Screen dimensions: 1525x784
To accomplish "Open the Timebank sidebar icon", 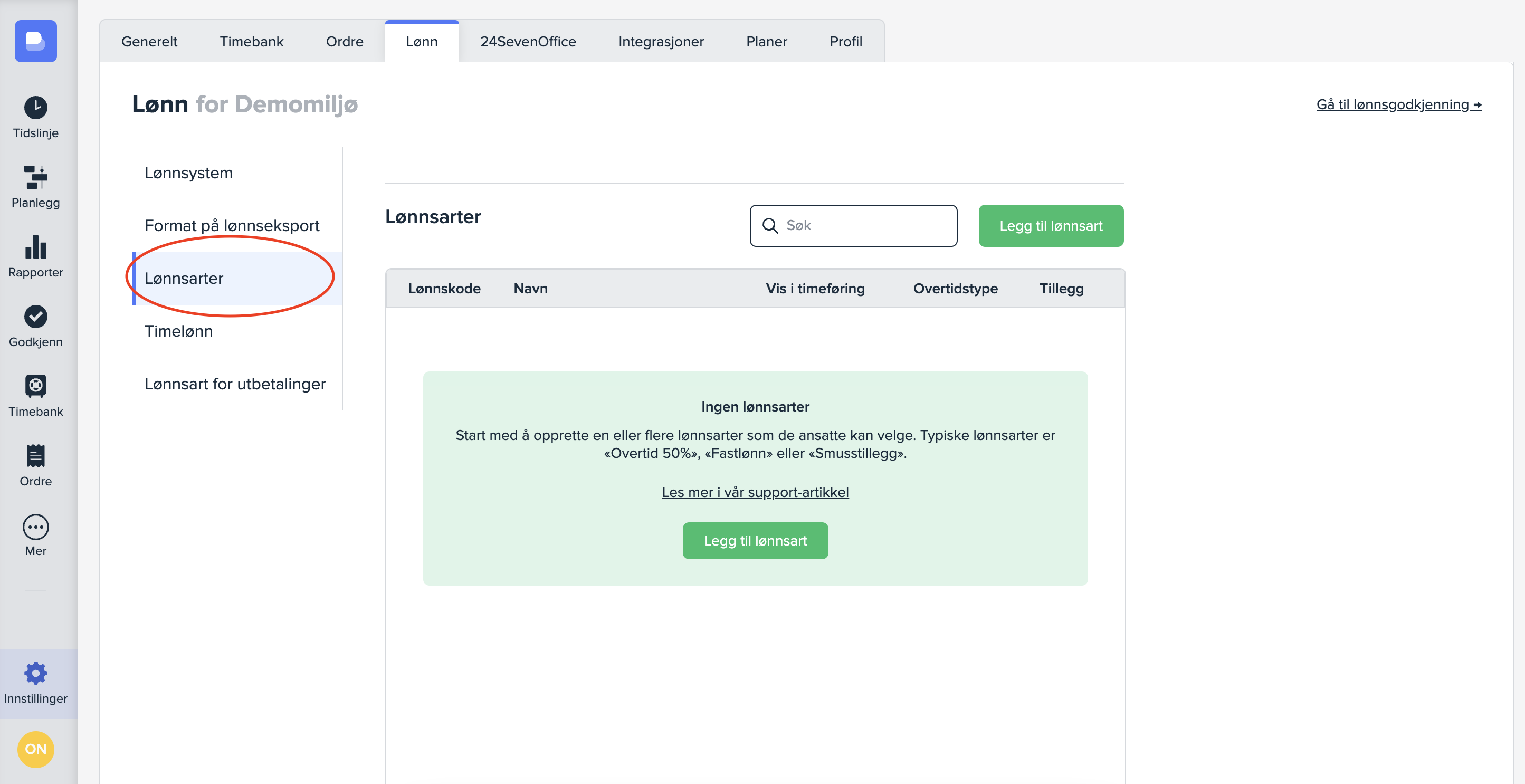I will click(x=35, y=386).
